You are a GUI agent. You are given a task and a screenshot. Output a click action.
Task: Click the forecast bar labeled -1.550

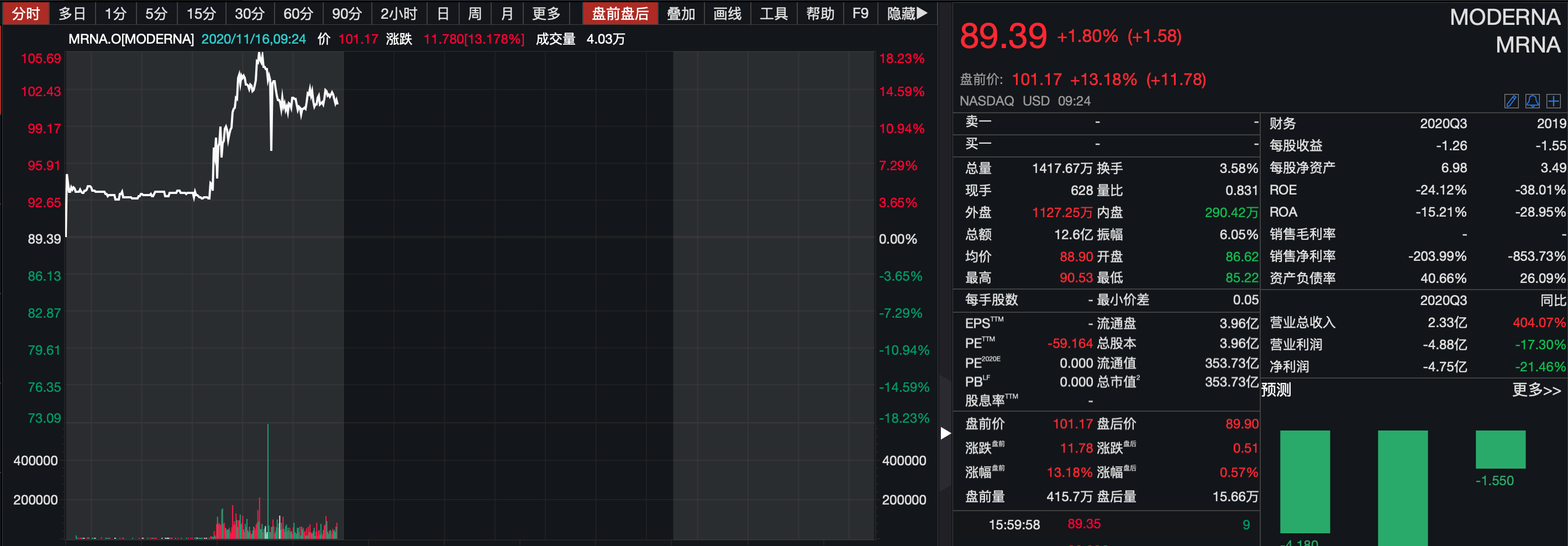click(x=1501, y=449)
